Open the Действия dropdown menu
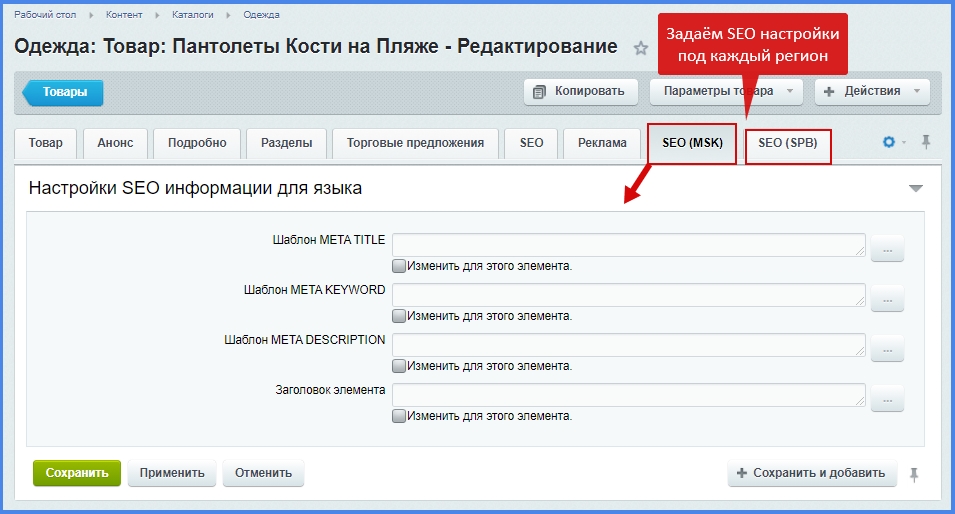 [872, 91]
